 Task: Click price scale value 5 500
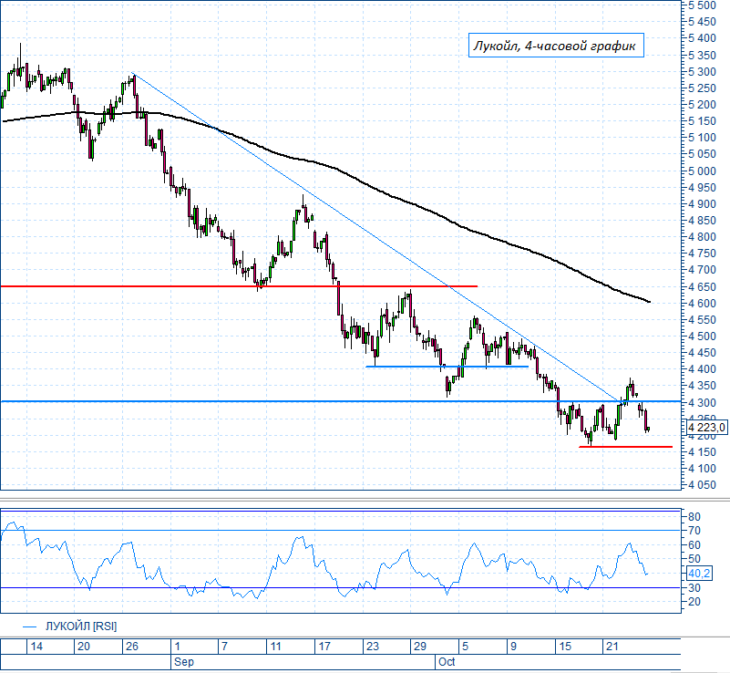tap(702, 5)
